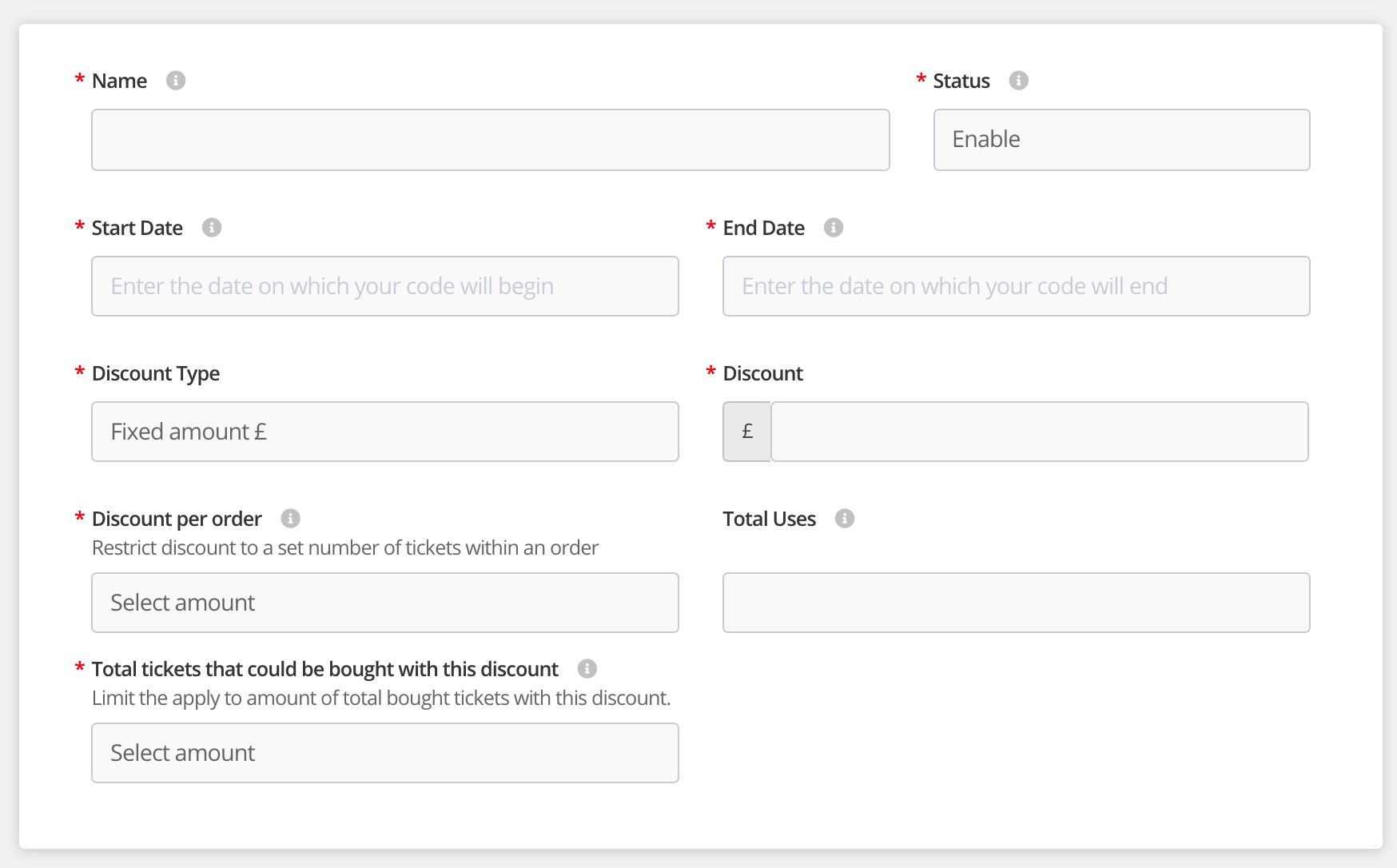Select the End Date input field
The width and height of the screenshot is (1397, 868).
pos(1015,286)
